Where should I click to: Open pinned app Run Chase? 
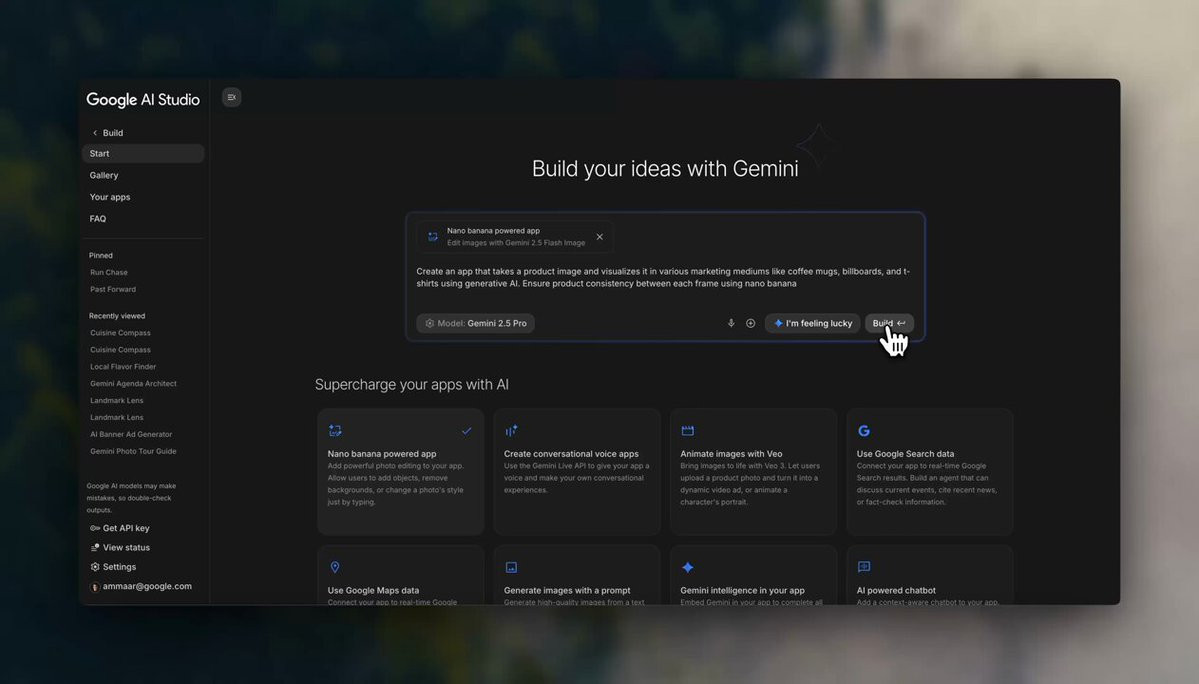pos(109,272)
